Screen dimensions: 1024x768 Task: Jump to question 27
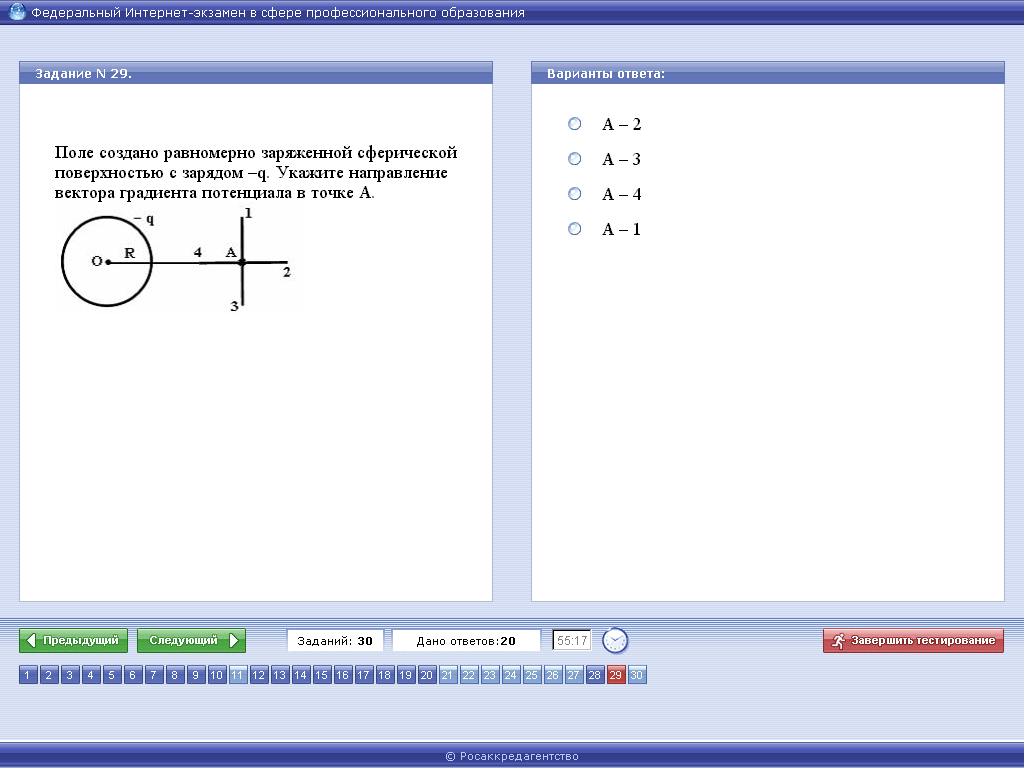coord(573,675)
